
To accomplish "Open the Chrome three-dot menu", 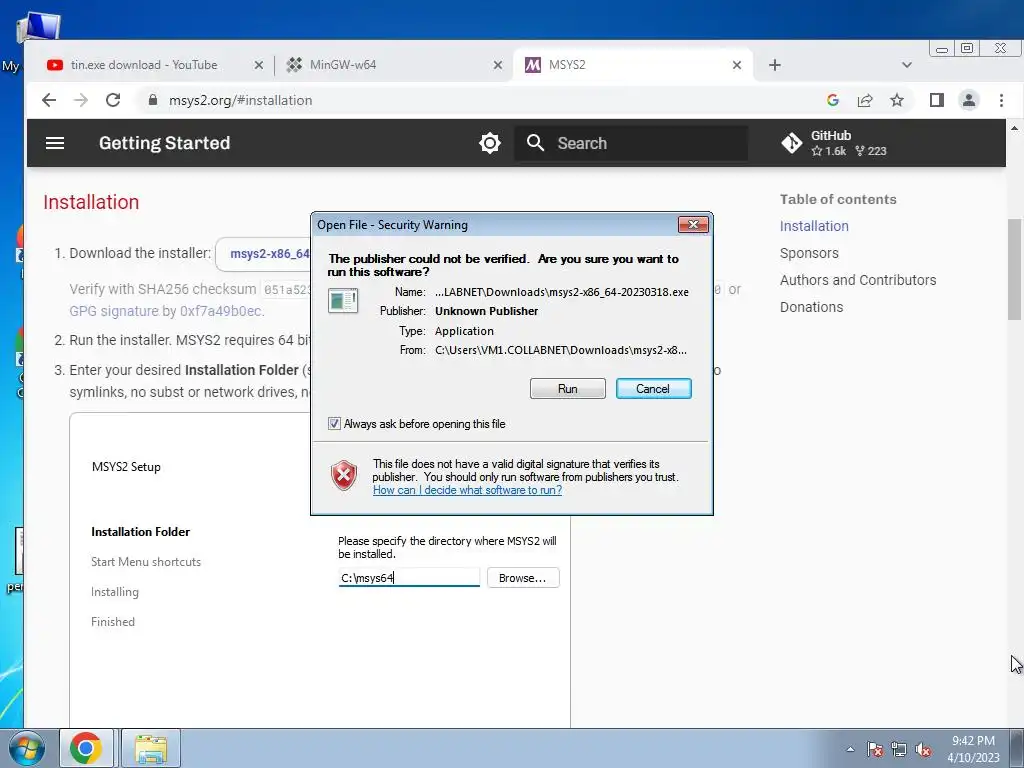I will click(1001, 100).
